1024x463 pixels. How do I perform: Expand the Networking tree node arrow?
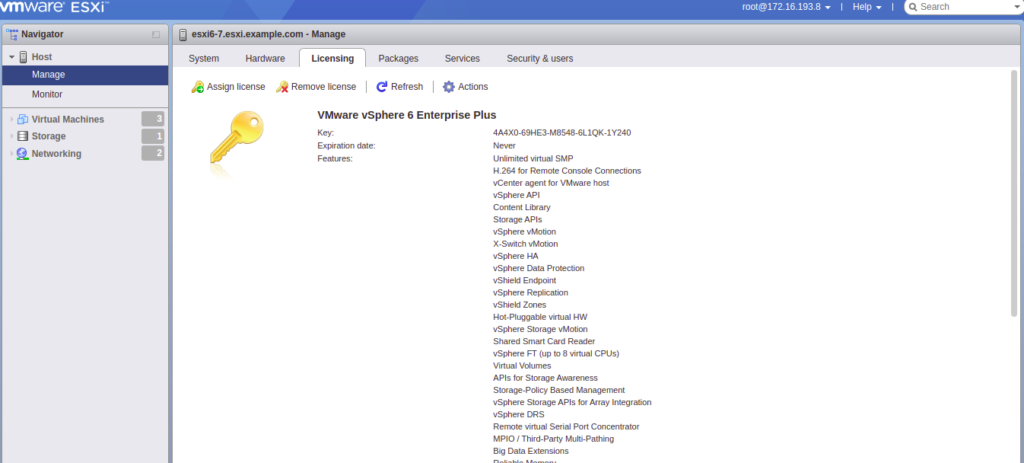12,153
